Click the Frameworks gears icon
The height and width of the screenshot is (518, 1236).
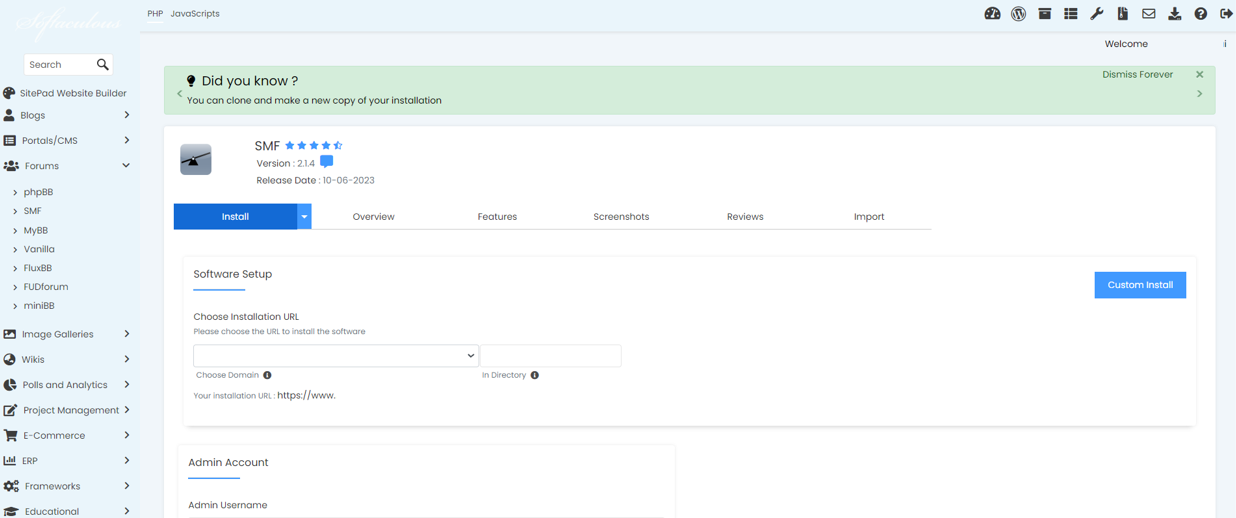pyautogui.click(x=11, y=486)
